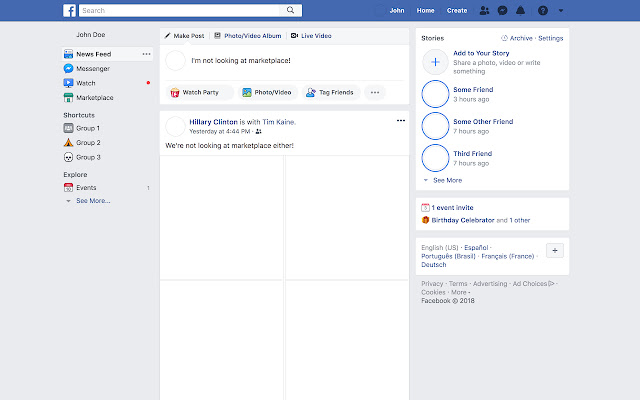Open the Privacy footer link
The width and height of the screenshot is (640, 400).
click(432, 284)
